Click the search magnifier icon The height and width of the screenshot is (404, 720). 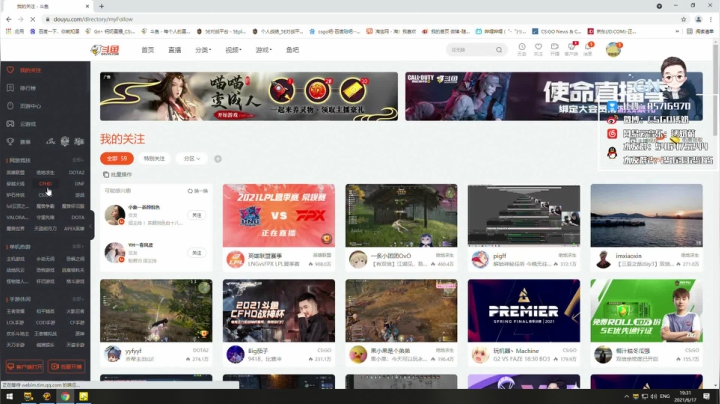point(499,50)
